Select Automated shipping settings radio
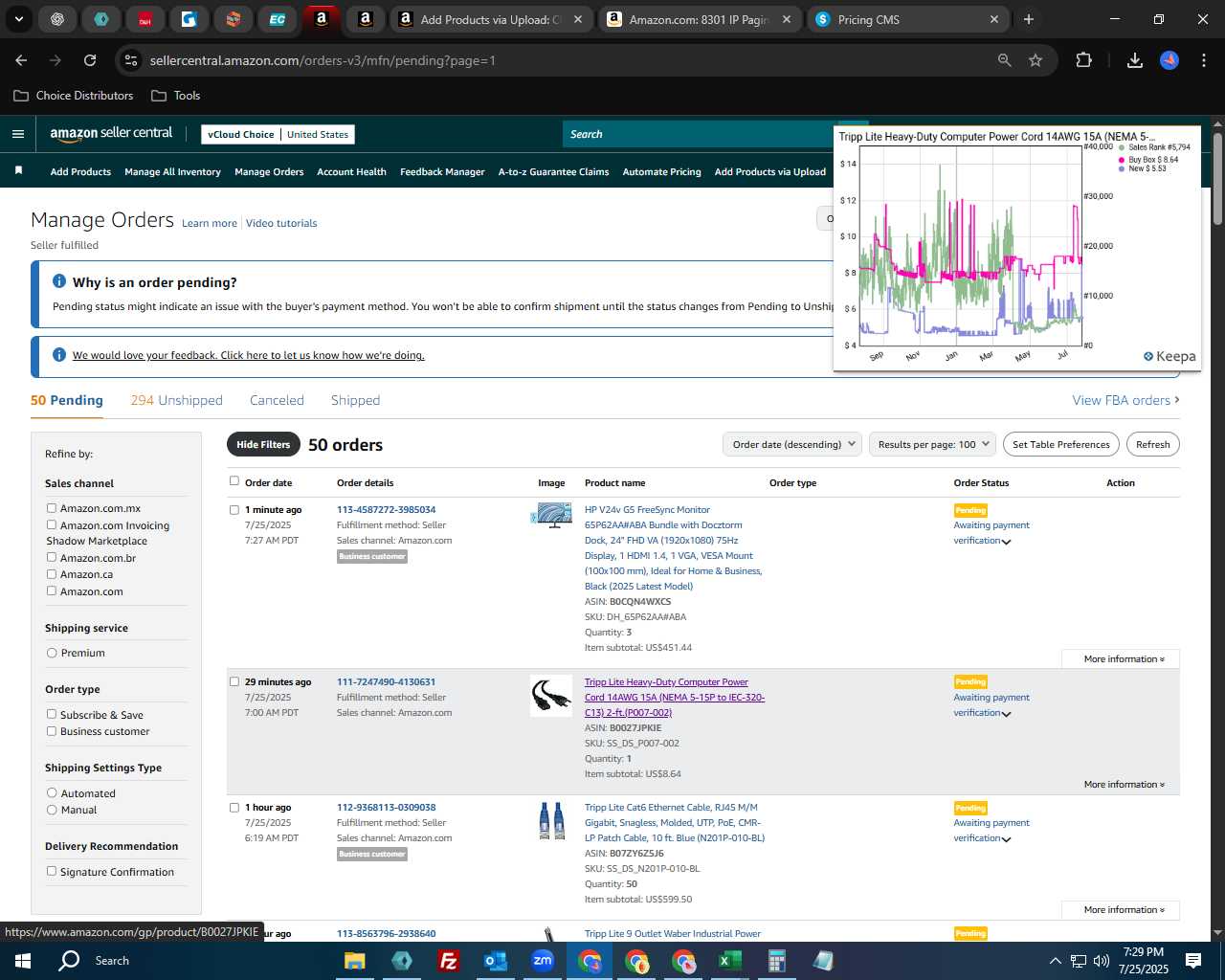This screenshot has height=980, width=1225. click(52, 792)
